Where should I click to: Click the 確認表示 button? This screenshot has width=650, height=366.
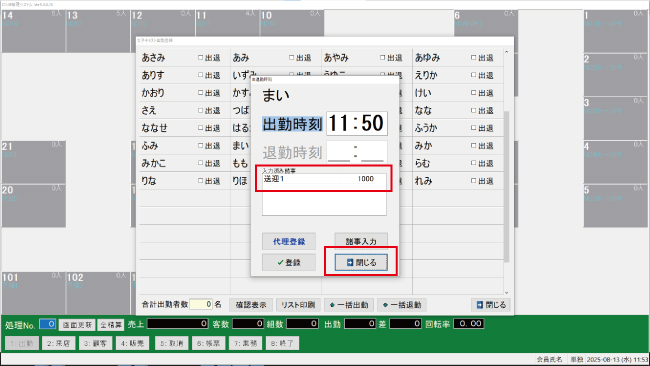click(x=251, y=305)
